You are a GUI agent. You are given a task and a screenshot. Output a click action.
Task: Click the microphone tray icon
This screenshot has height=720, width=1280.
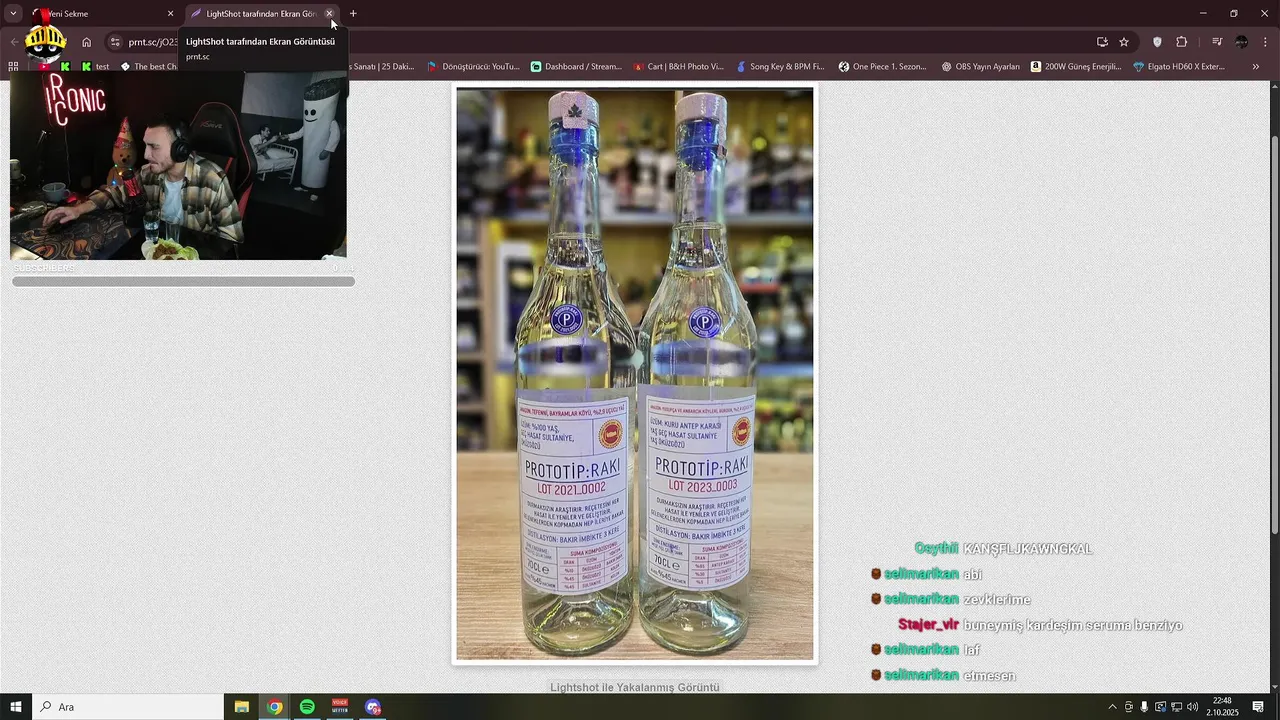pyautogui.click(x=1145, y=707)
